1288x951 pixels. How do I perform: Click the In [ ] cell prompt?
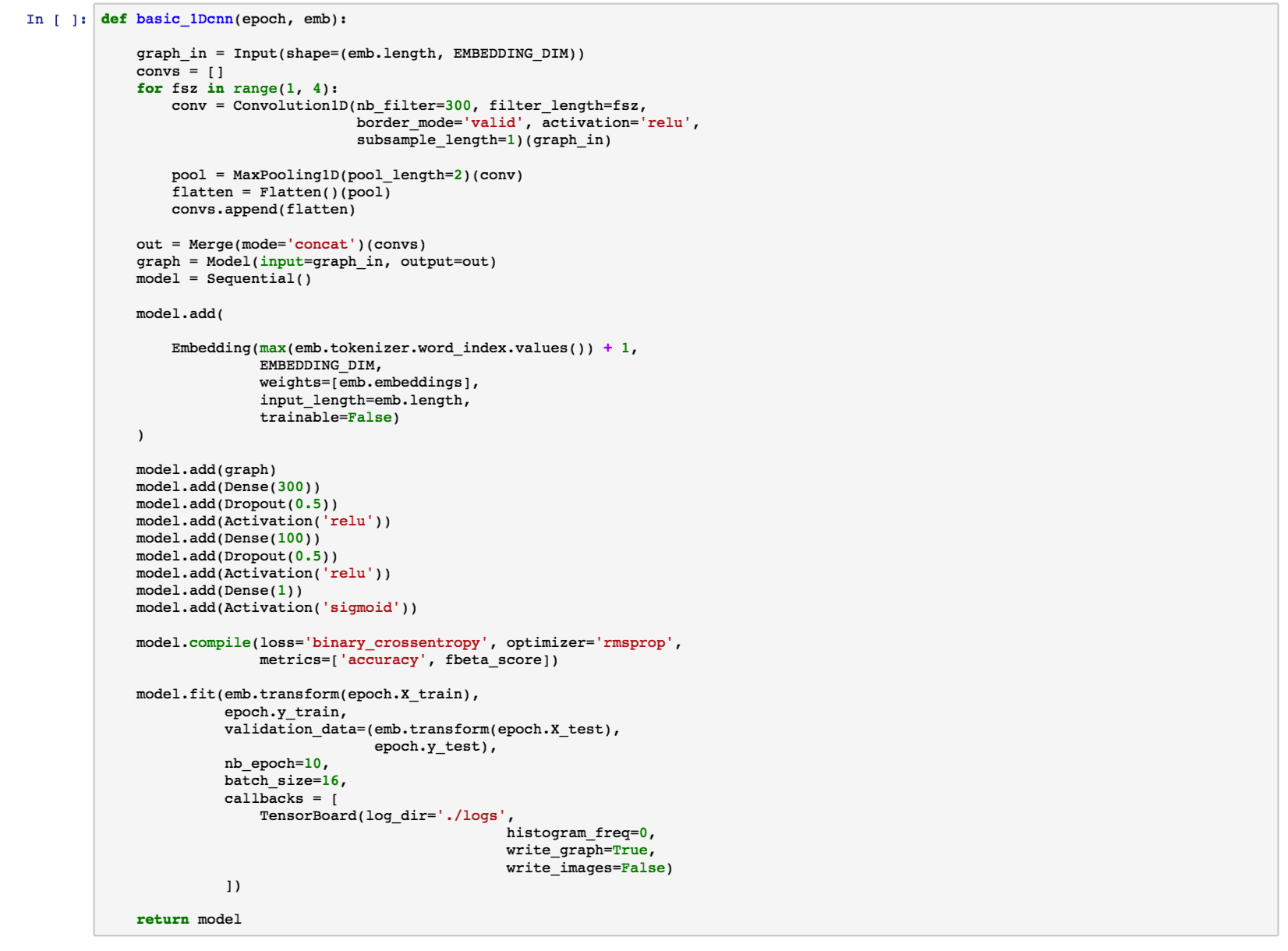(56, 19)
